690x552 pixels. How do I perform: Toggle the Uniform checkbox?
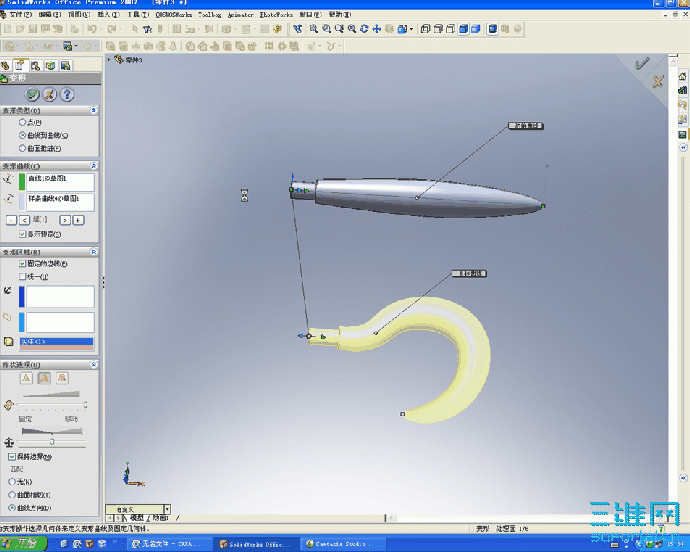click(22, 276)
